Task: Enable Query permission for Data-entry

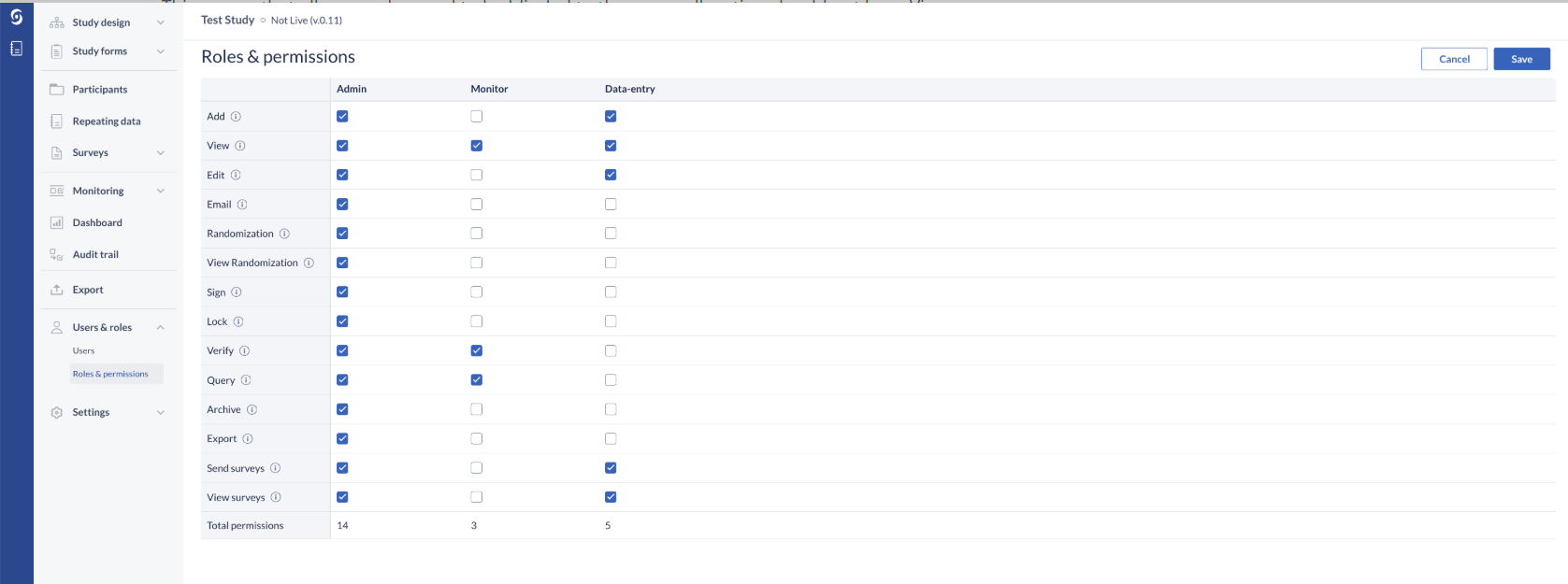Action: (x=611, y=380)
